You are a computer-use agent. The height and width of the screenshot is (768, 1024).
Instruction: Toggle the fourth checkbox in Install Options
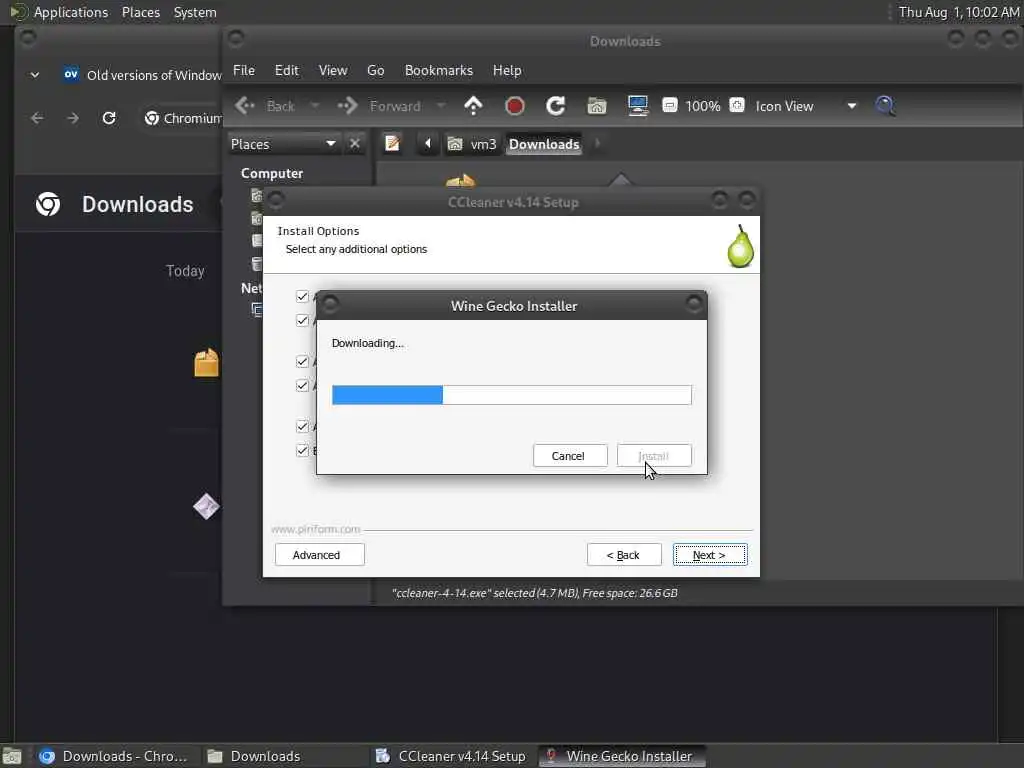[302, 386]
